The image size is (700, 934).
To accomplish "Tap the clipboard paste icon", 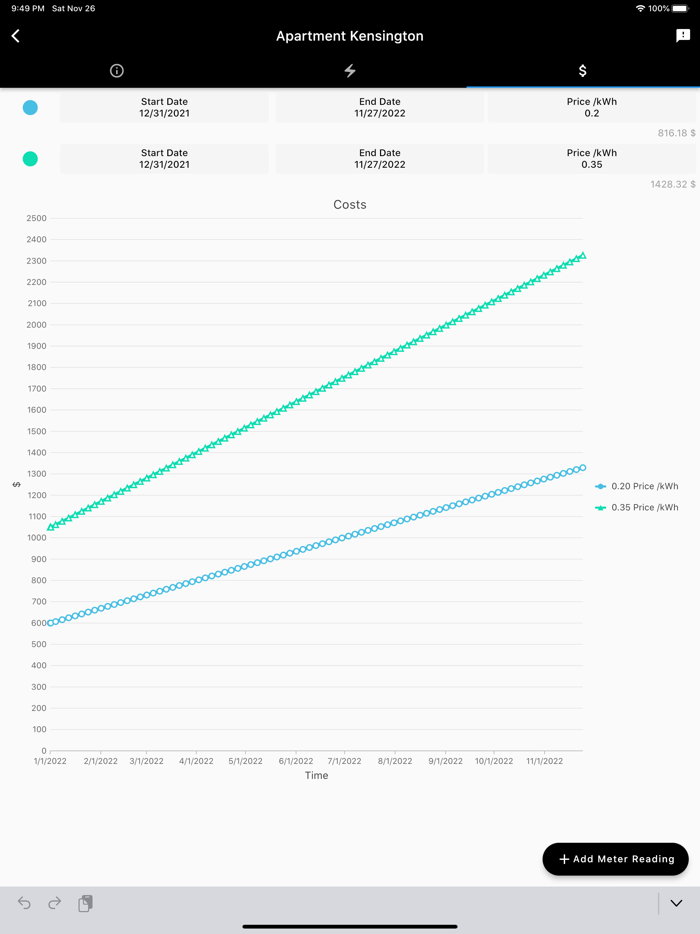I will [86, 903].
